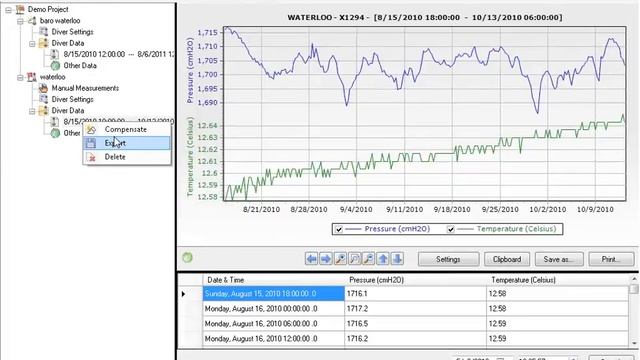
Task: Click pressure value 1716.2 cell
Action: pyautogui.click(x=416, y=339)
